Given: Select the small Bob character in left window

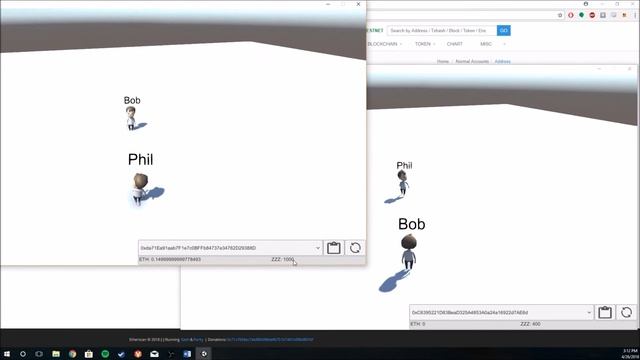Looking at the screenshot, I should [x=131, y=118].
